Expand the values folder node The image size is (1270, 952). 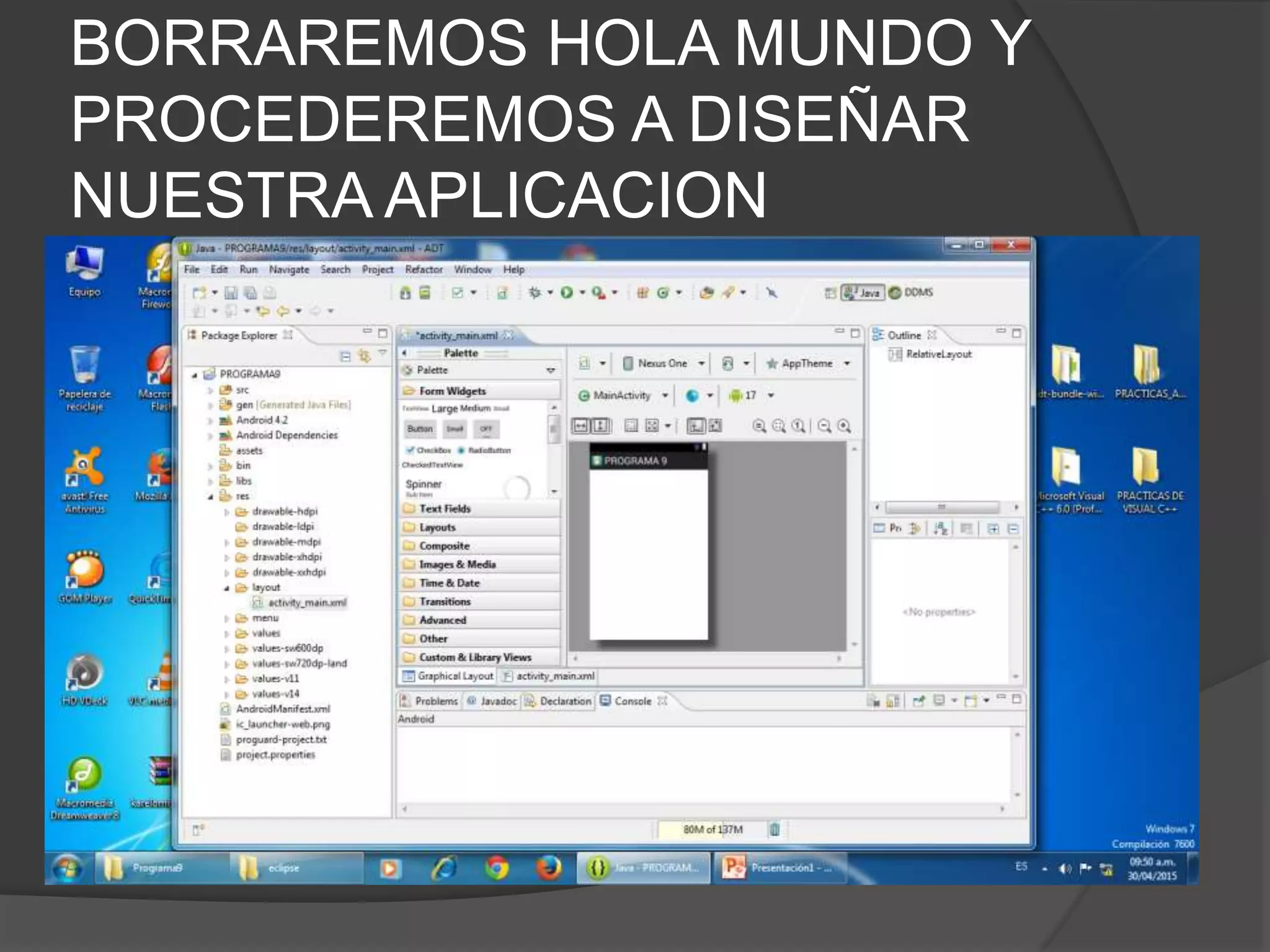[x=226, y=633]
